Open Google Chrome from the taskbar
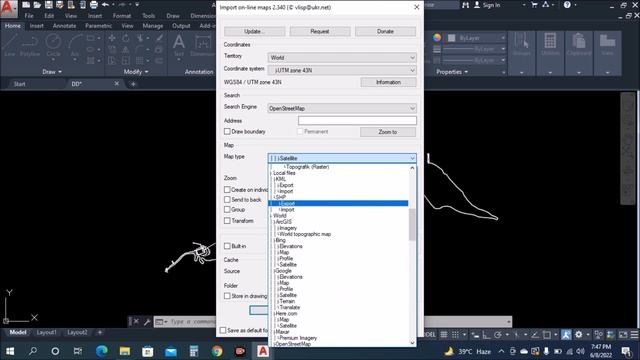Screen dimensions: 640x360 217,351
